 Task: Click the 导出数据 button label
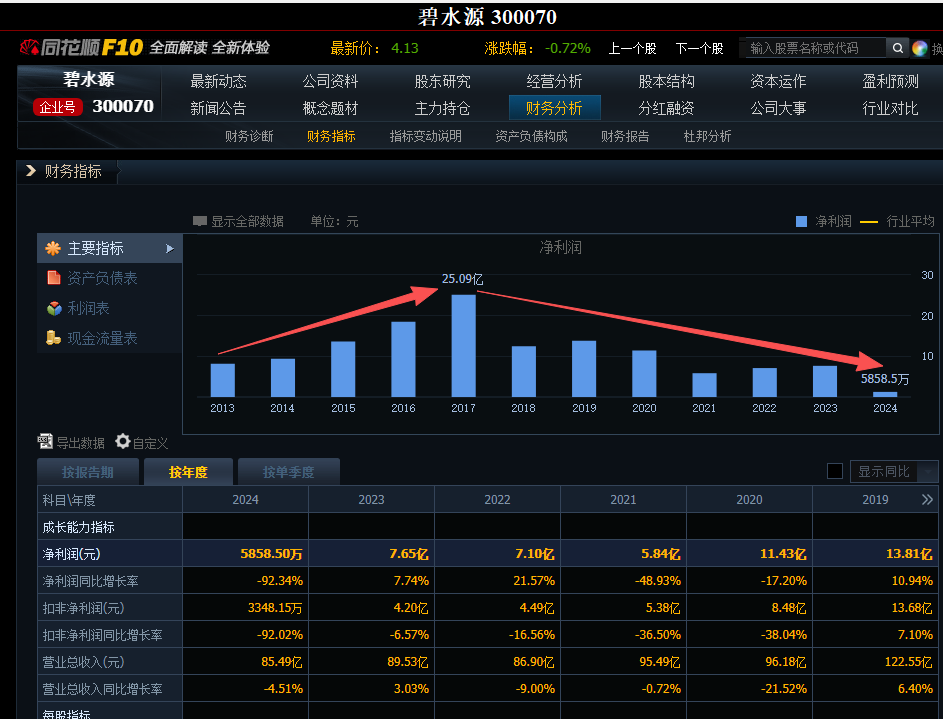coord(81,443)
